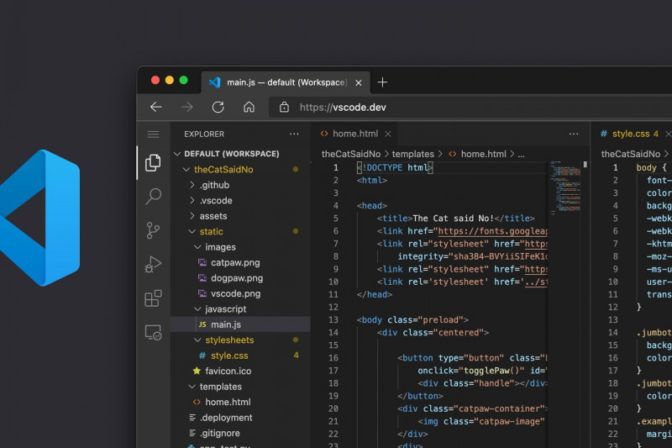Open the Remote Explorer icon
The image size is (672, 448).
coord(153,332)
